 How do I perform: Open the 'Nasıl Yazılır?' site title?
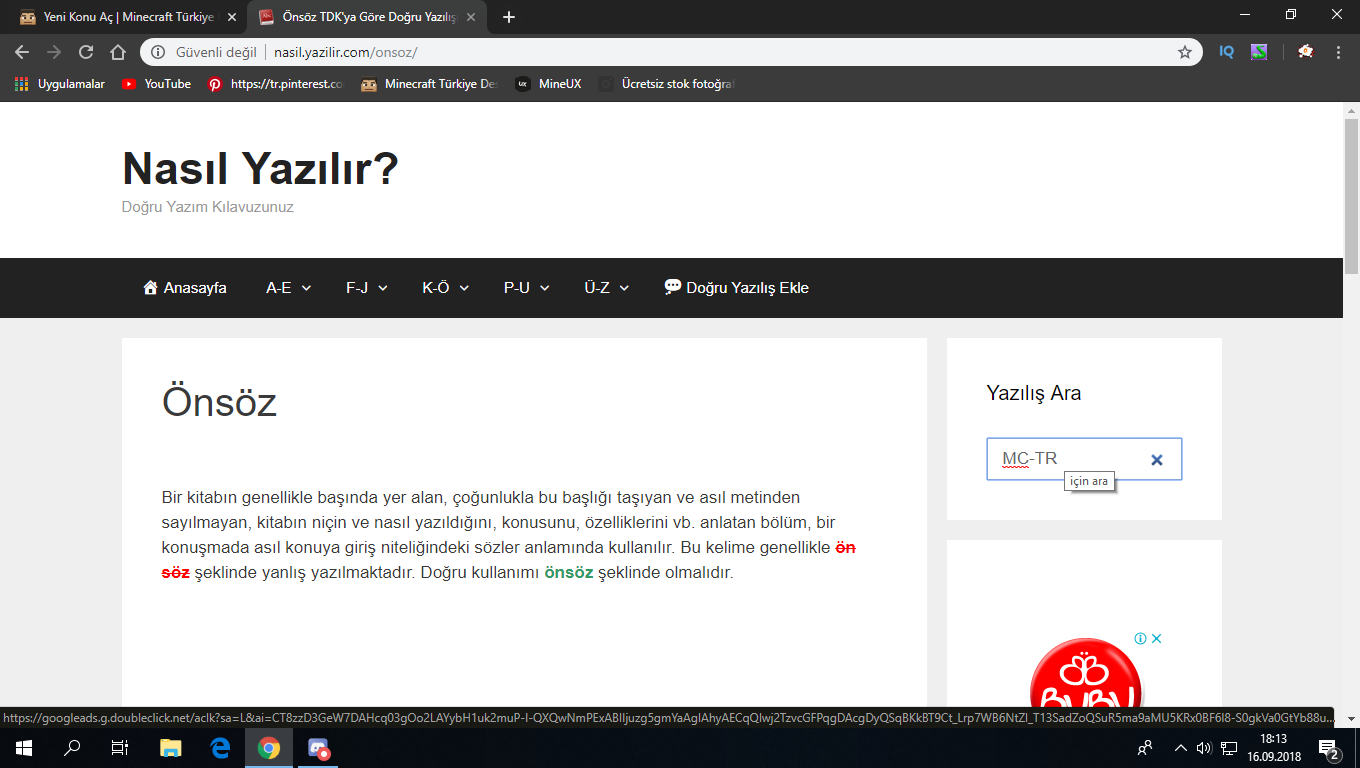260,168
